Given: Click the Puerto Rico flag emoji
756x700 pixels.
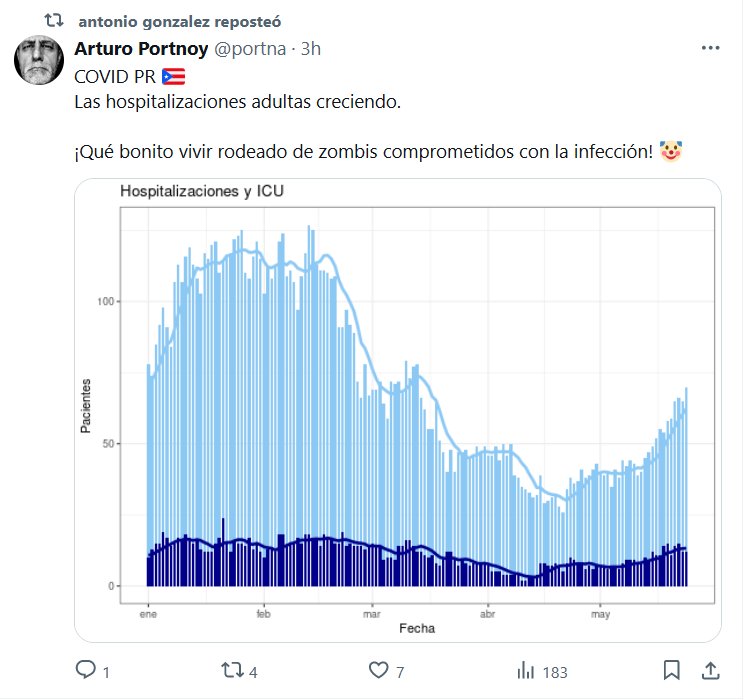Looking at the screenshot, I should (x=173, y=77).
